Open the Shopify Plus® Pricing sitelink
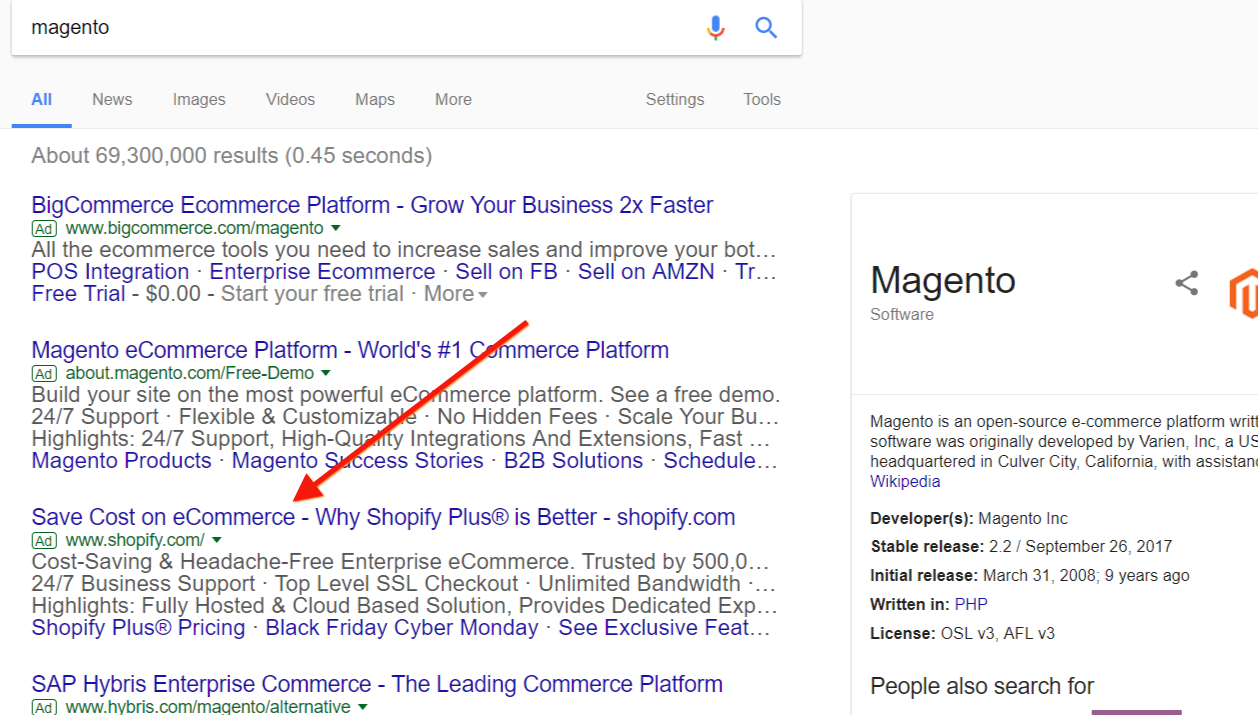1258x715 pixels. (x=138, y=628)
